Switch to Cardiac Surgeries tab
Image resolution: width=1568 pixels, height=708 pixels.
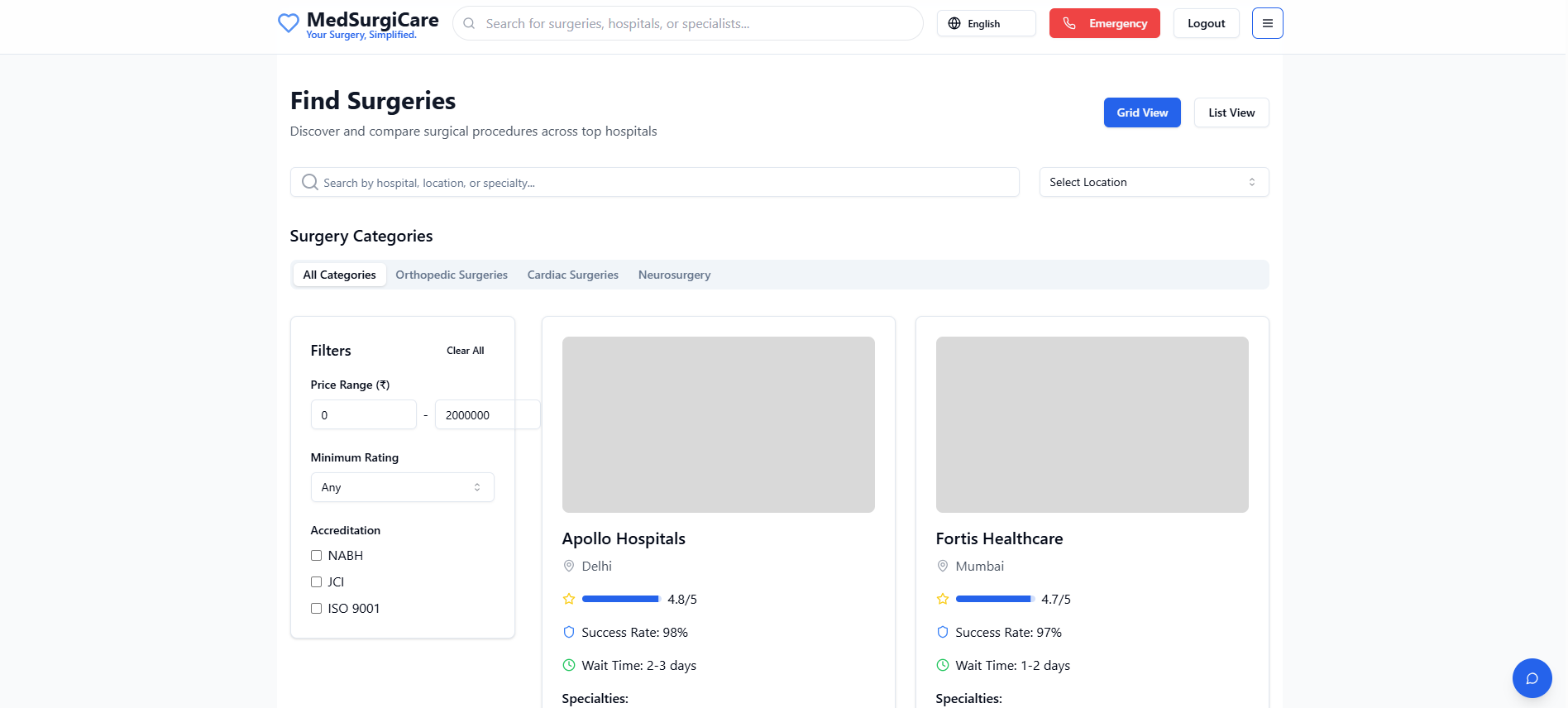pyautogui.click(x=573, y=275)
